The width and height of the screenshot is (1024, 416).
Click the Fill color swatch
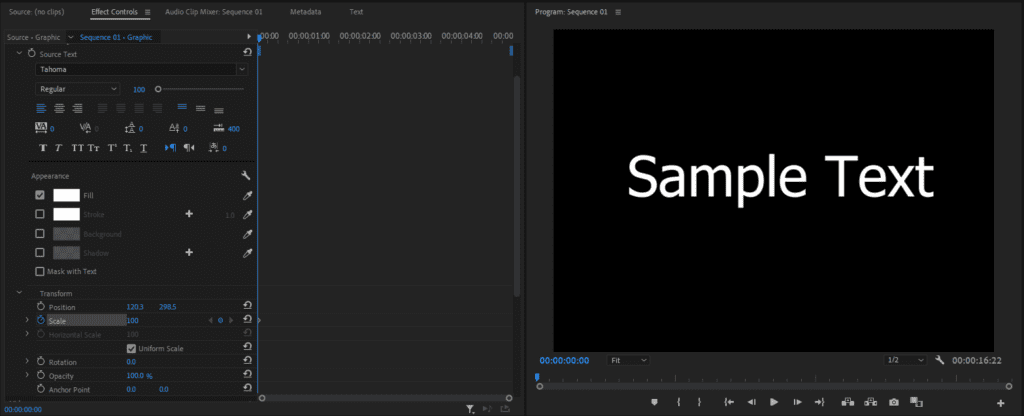66,195
